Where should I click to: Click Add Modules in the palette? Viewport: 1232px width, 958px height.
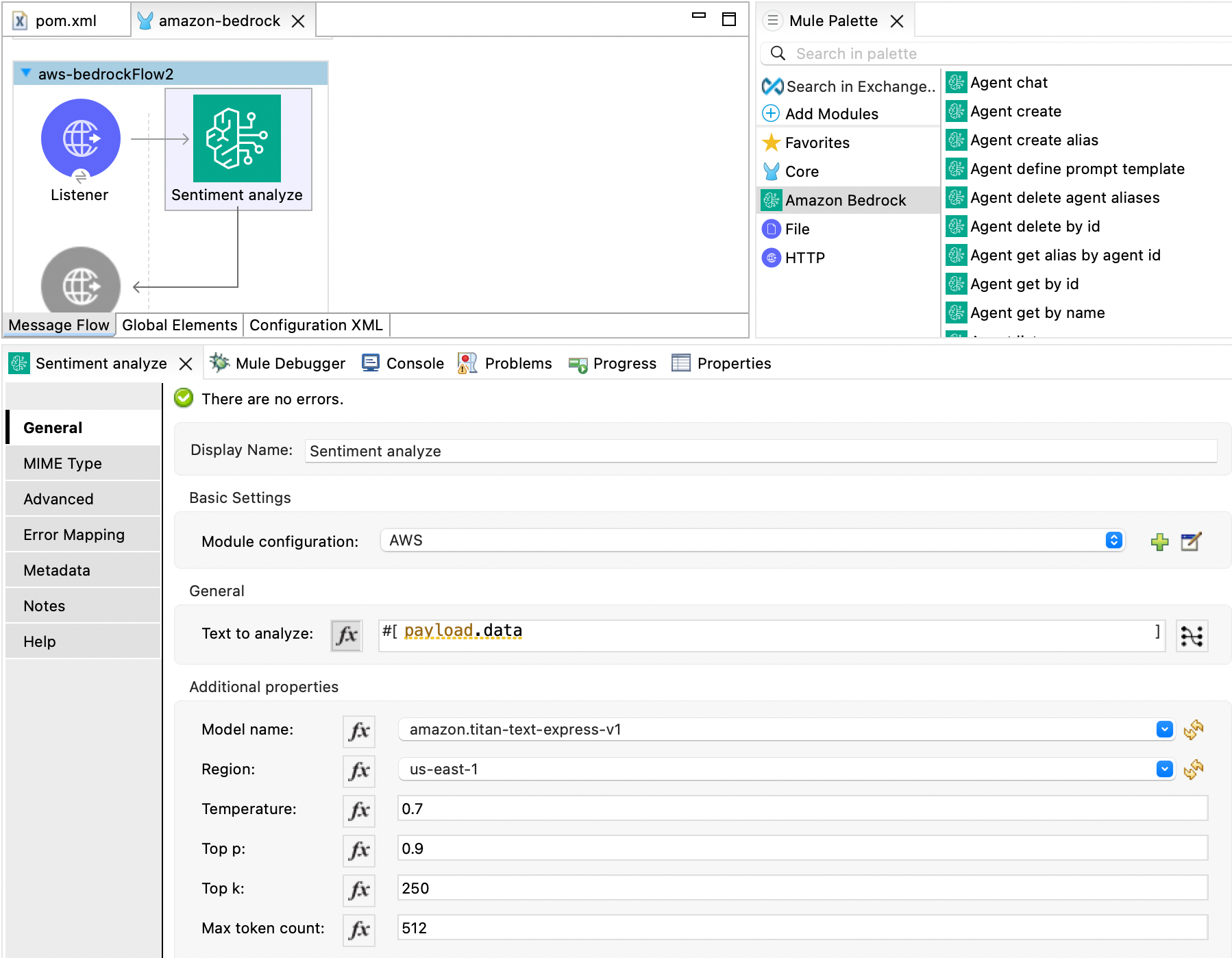point(821,114)
